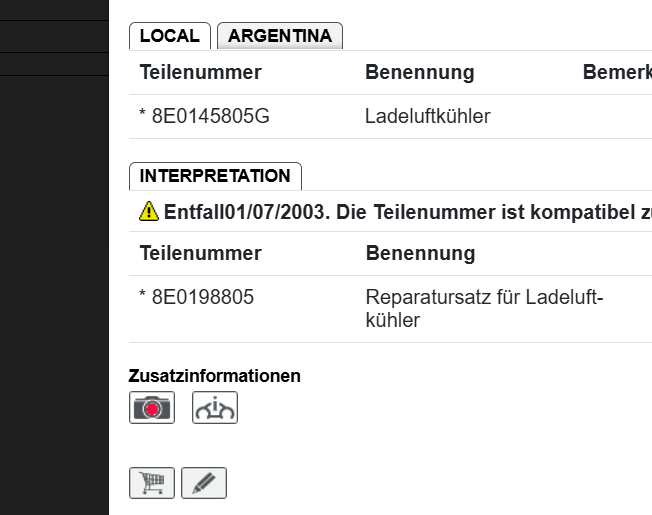Open the ARGENTINA tab
Image resolution: width=652 pixels, height=515 pixels.
click(x=280, y=36)
